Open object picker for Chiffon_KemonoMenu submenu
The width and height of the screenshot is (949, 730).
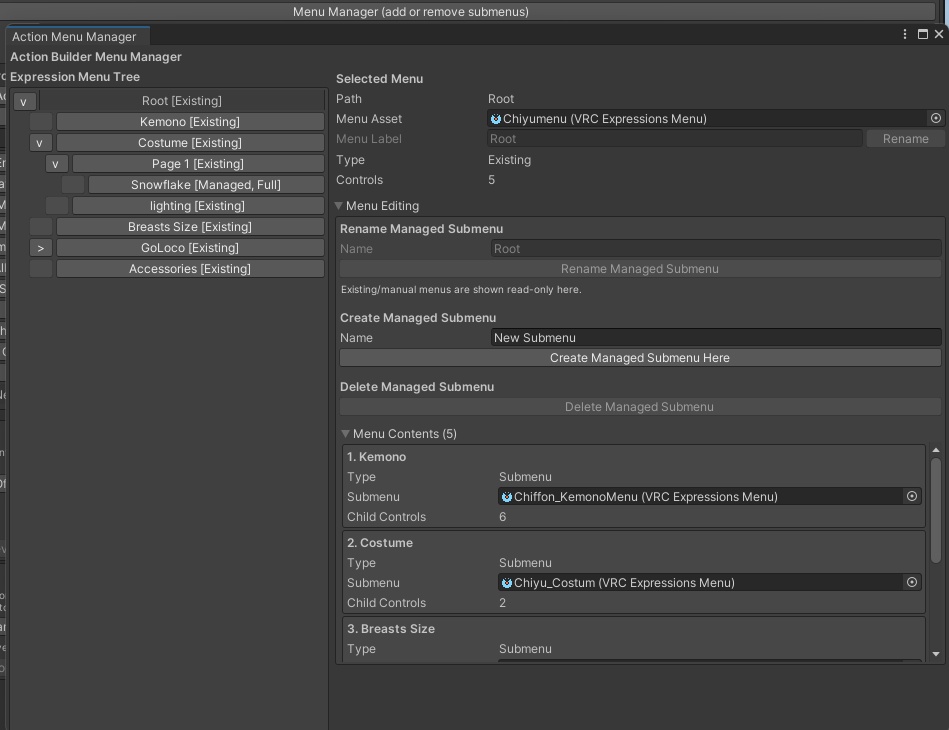point(912,496)
